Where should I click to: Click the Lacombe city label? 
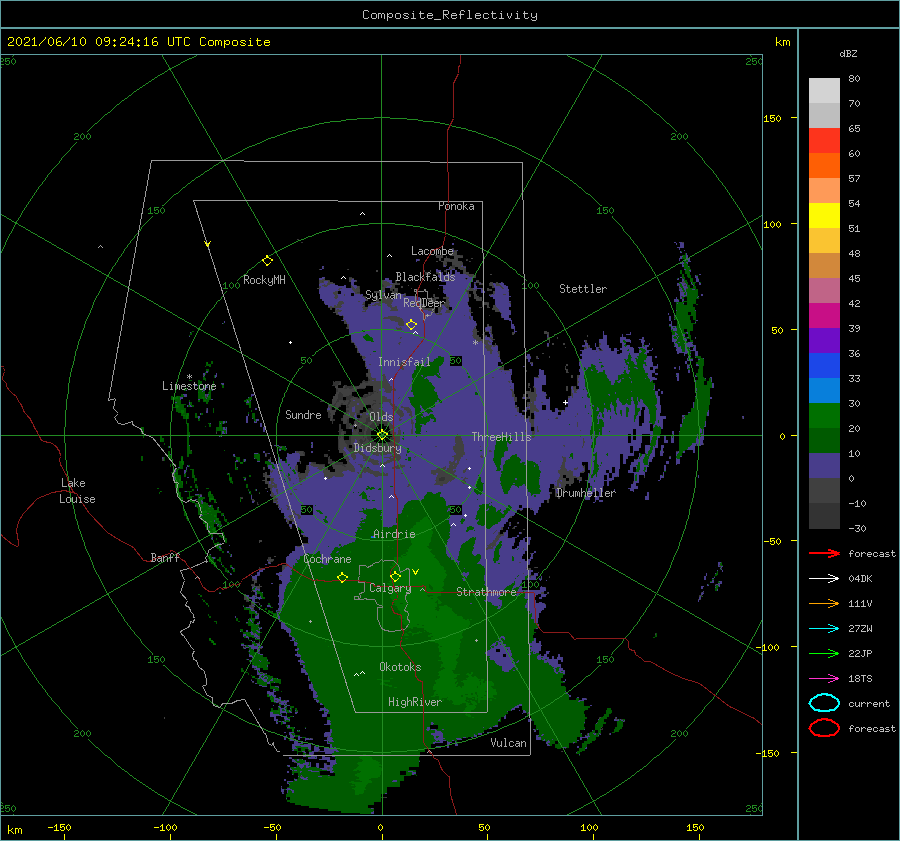pos(432,251)
